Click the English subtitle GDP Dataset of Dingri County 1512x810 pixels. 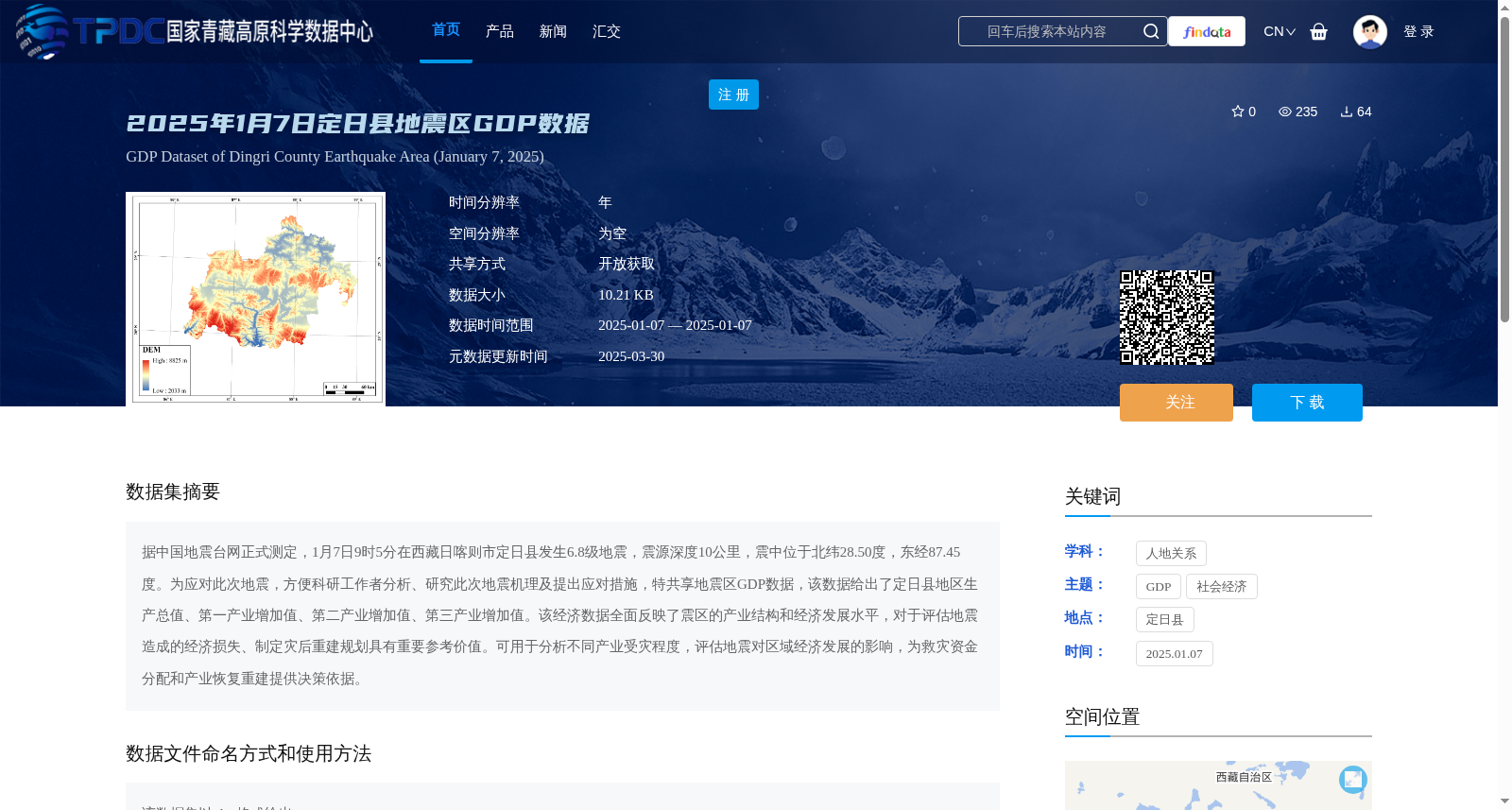tap(335, 157)
